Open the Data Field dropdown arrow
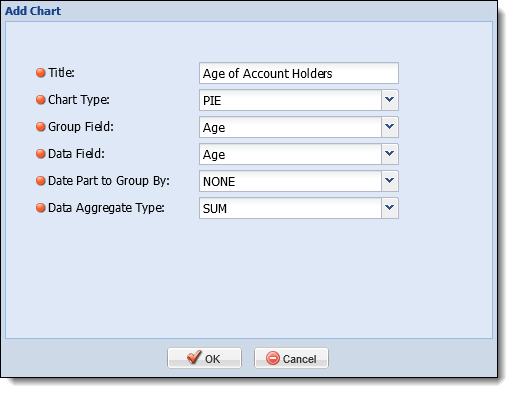 tap(390, 154)
